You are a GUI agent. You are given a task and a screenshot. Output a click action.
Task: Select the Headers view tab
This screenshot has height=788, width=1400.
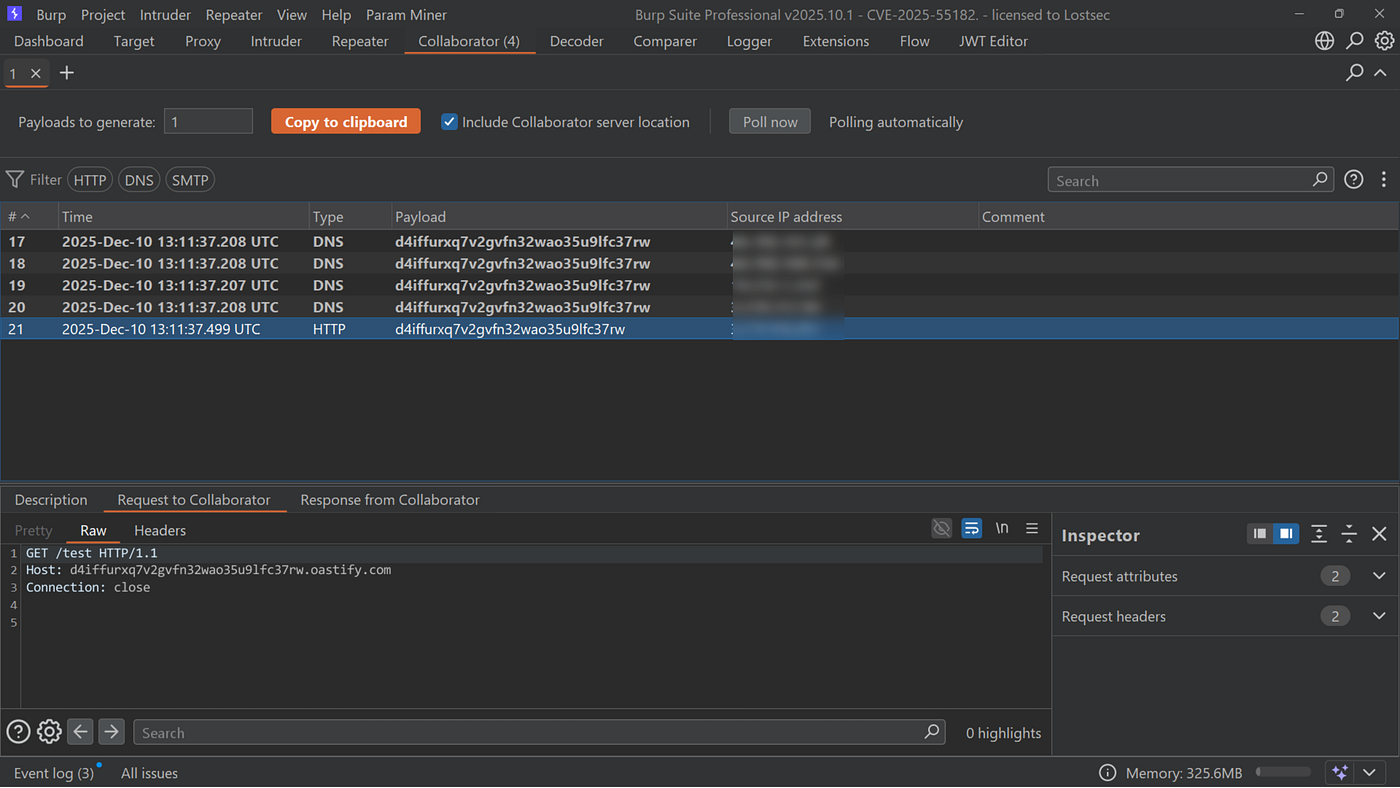[x=160, y=530]
